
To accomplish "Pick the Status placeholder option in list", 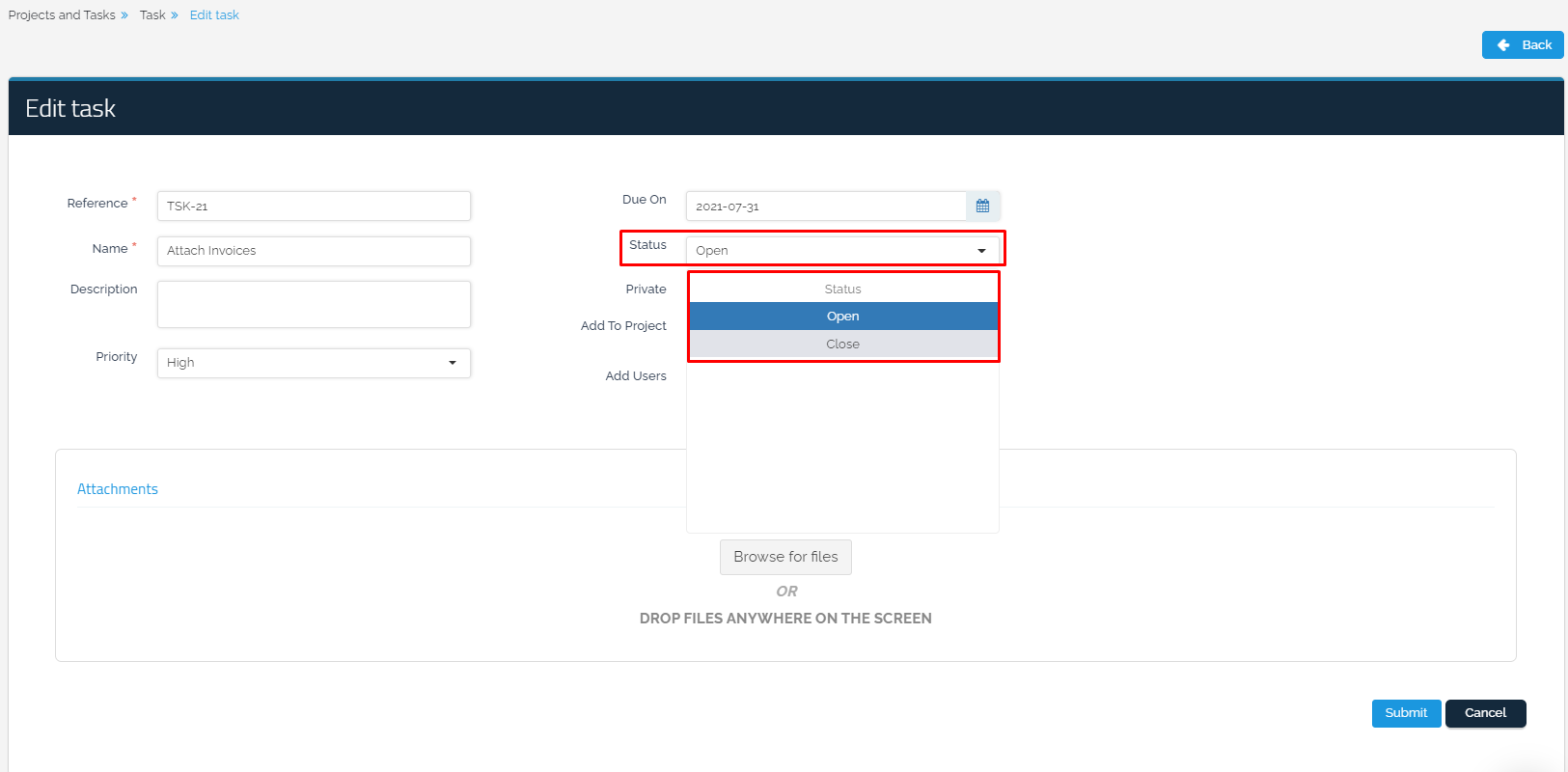I will pos(842,289).
